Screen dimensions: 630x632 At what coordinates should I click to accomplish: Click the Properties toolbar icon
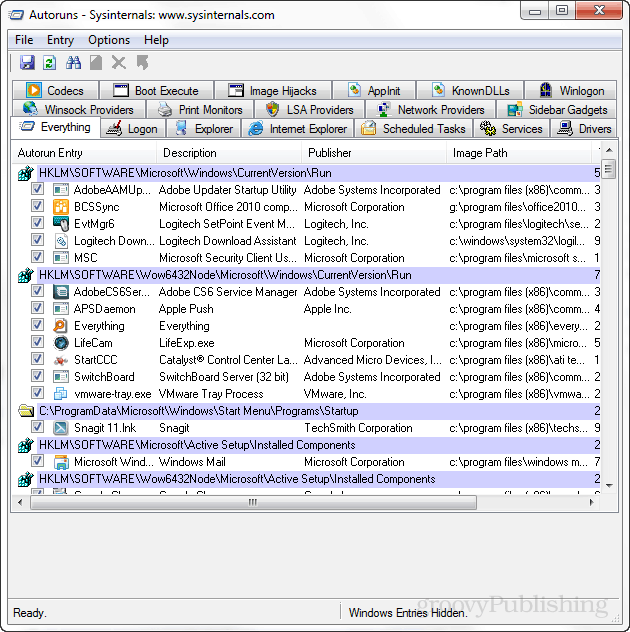(96, 63)
